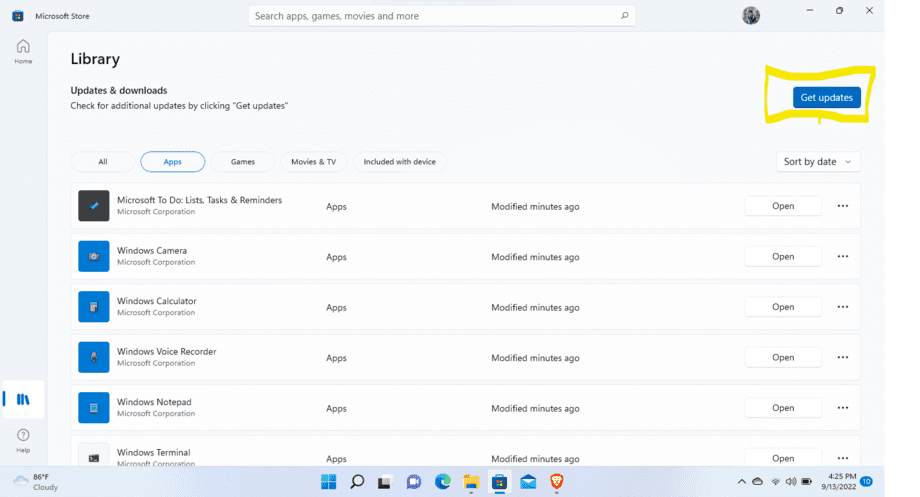This screenshot has width=920, height=497.
Task: Click the Windows Notepad app icon
Action: (x=94, y=408)
